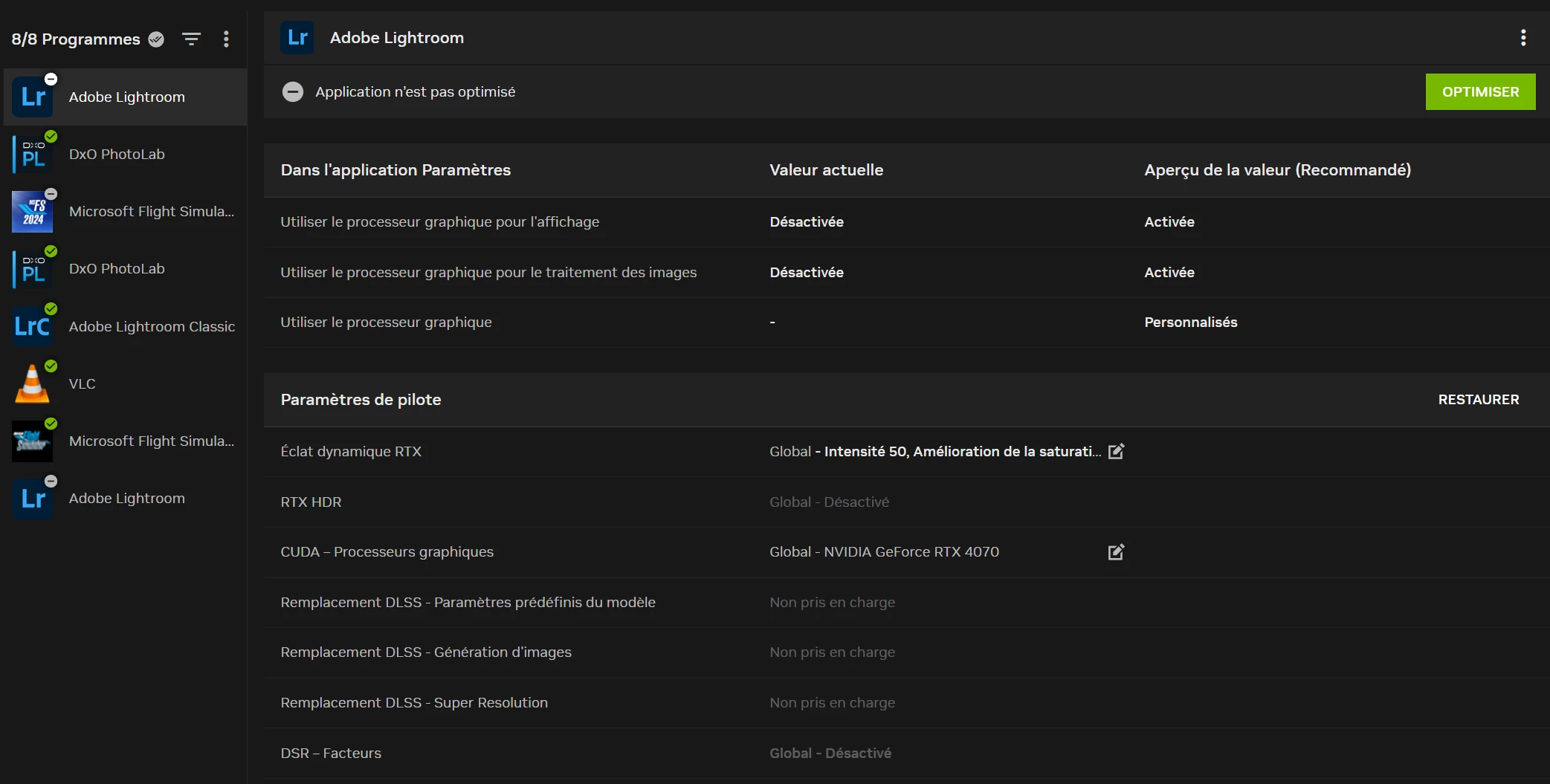Click Remplacement DLSS - Paramètres prédéfinis du modèle

[x=468, y=602]
